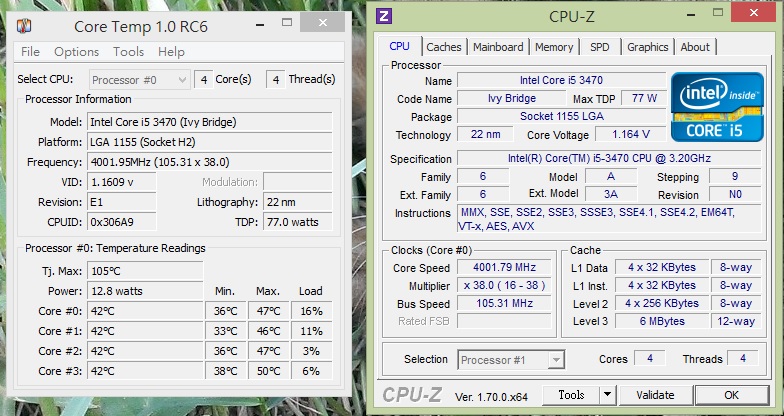Open the Help menu in Core Temp
Viewport: 784px width, 416px height.
click(172, 52)
